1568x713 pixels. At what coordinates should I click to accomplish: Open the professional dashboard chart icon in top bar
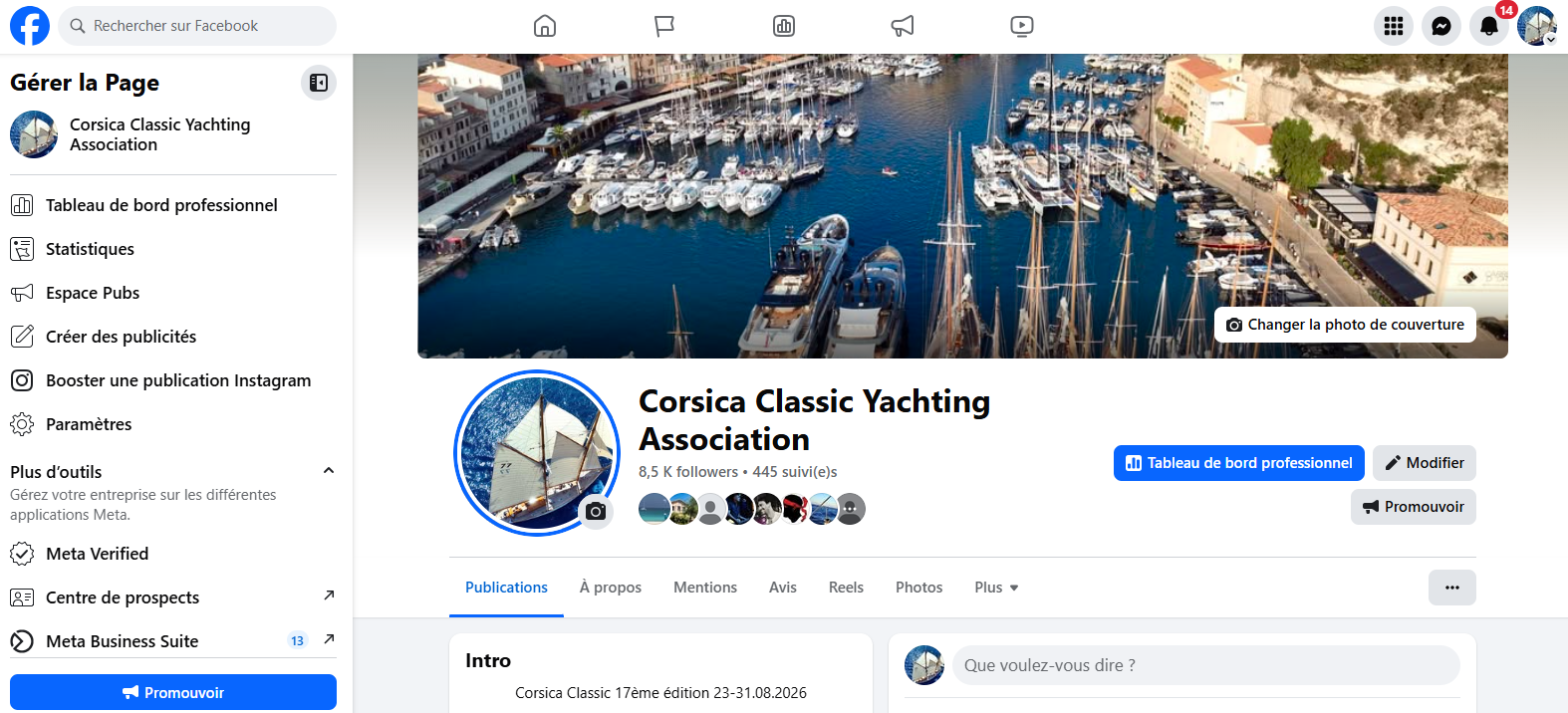(x=784, y=26)
